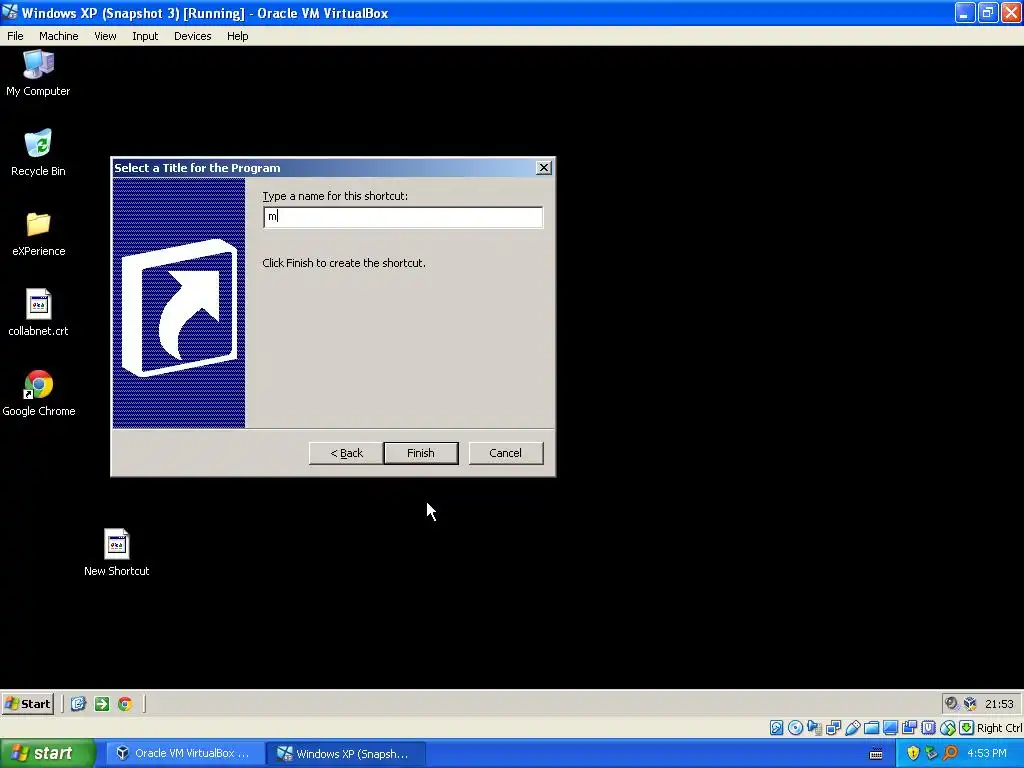Click the green arrow keyboard capture icon
Image resolution: width=1024 pixels, height=768 pixels.
click(x=967, y=728)
